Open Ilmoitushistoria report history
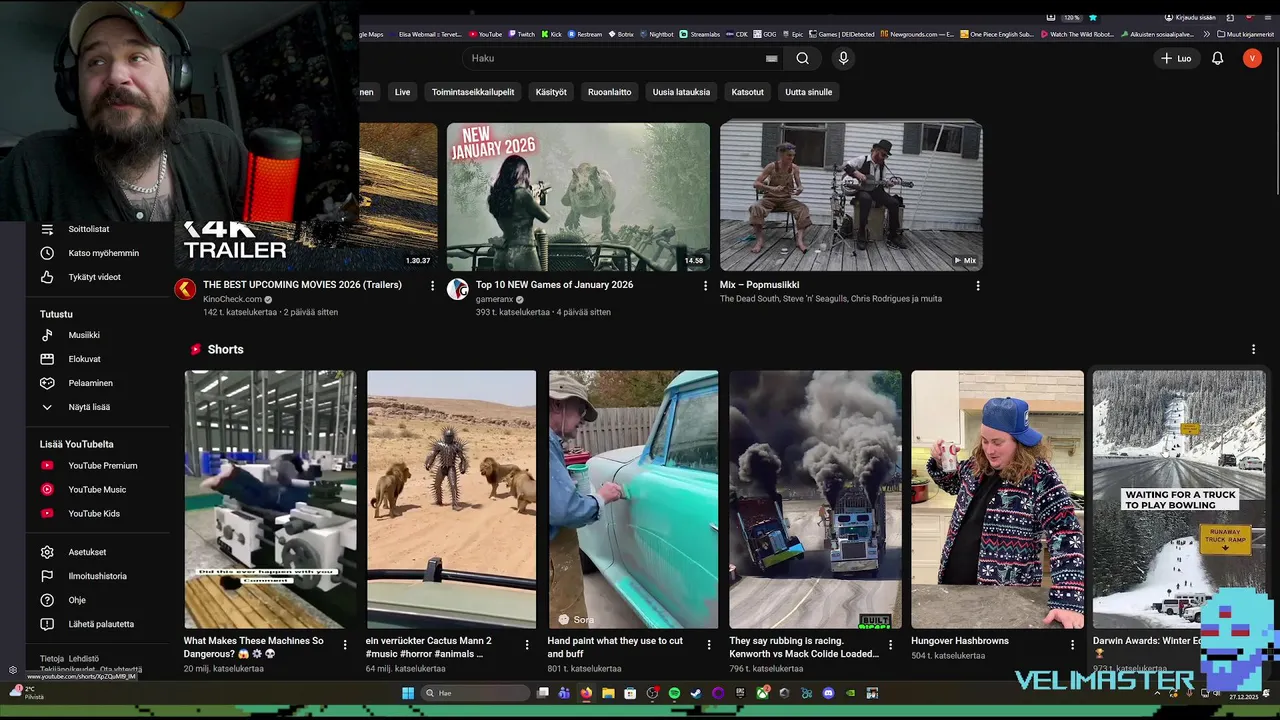Viewport: 1280px width, 720px height. point(98,576)
